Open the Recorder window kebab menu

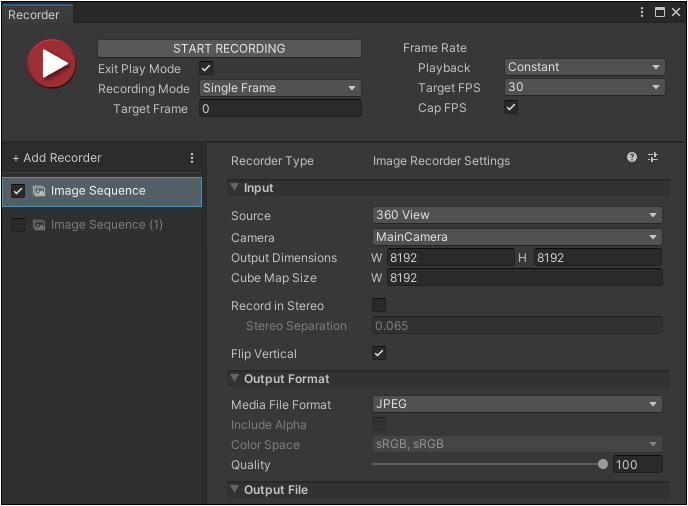(642, 12)
